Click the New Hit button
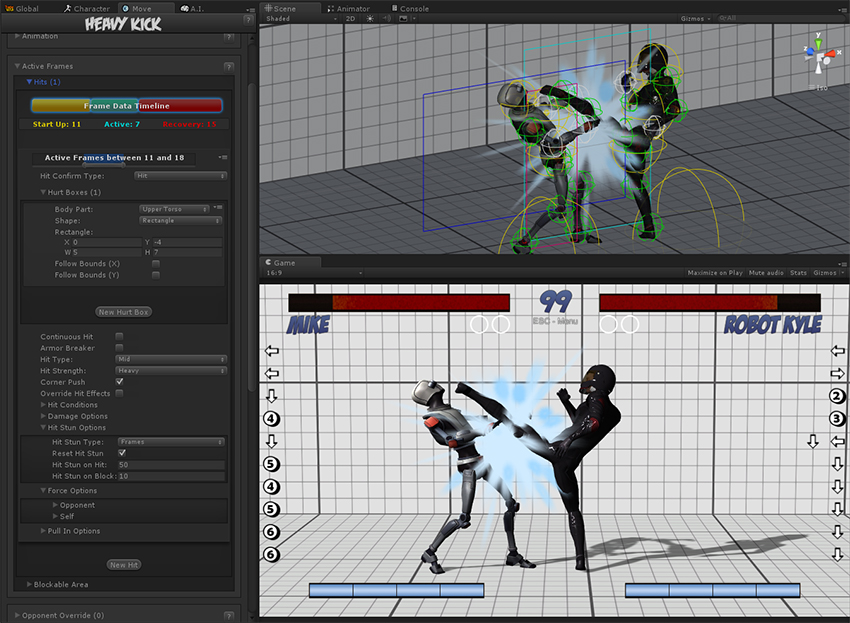This screenshot has height=623, width=850. 124,564
